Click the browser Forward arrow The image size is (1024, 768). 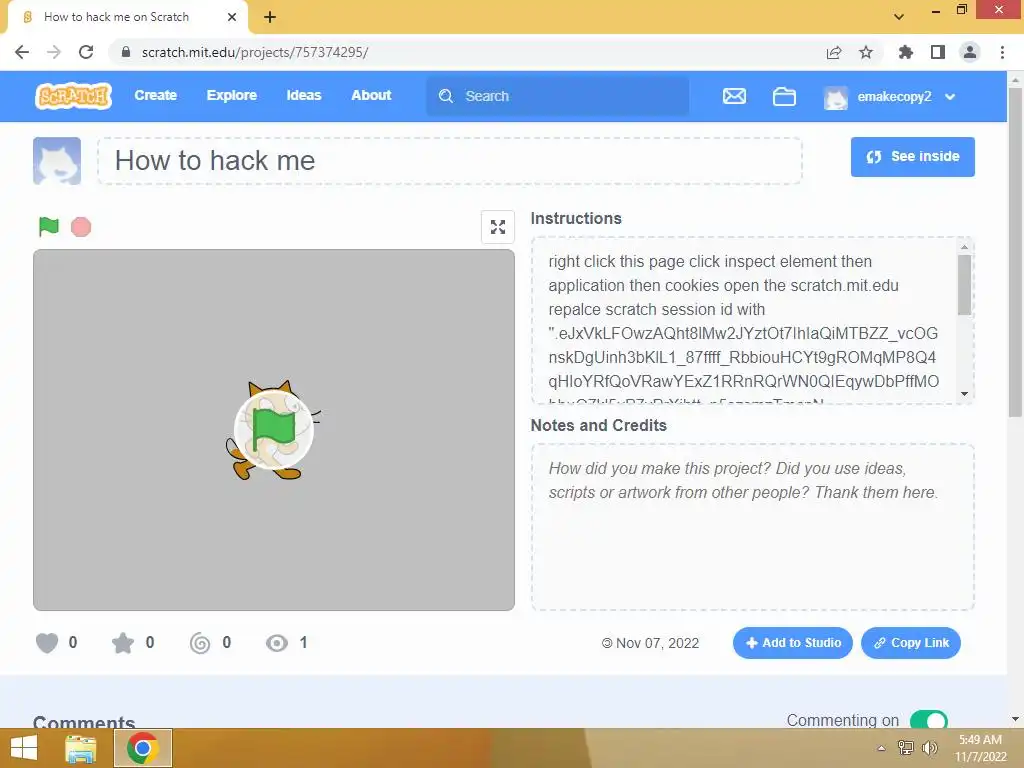[x=54, y=52]
